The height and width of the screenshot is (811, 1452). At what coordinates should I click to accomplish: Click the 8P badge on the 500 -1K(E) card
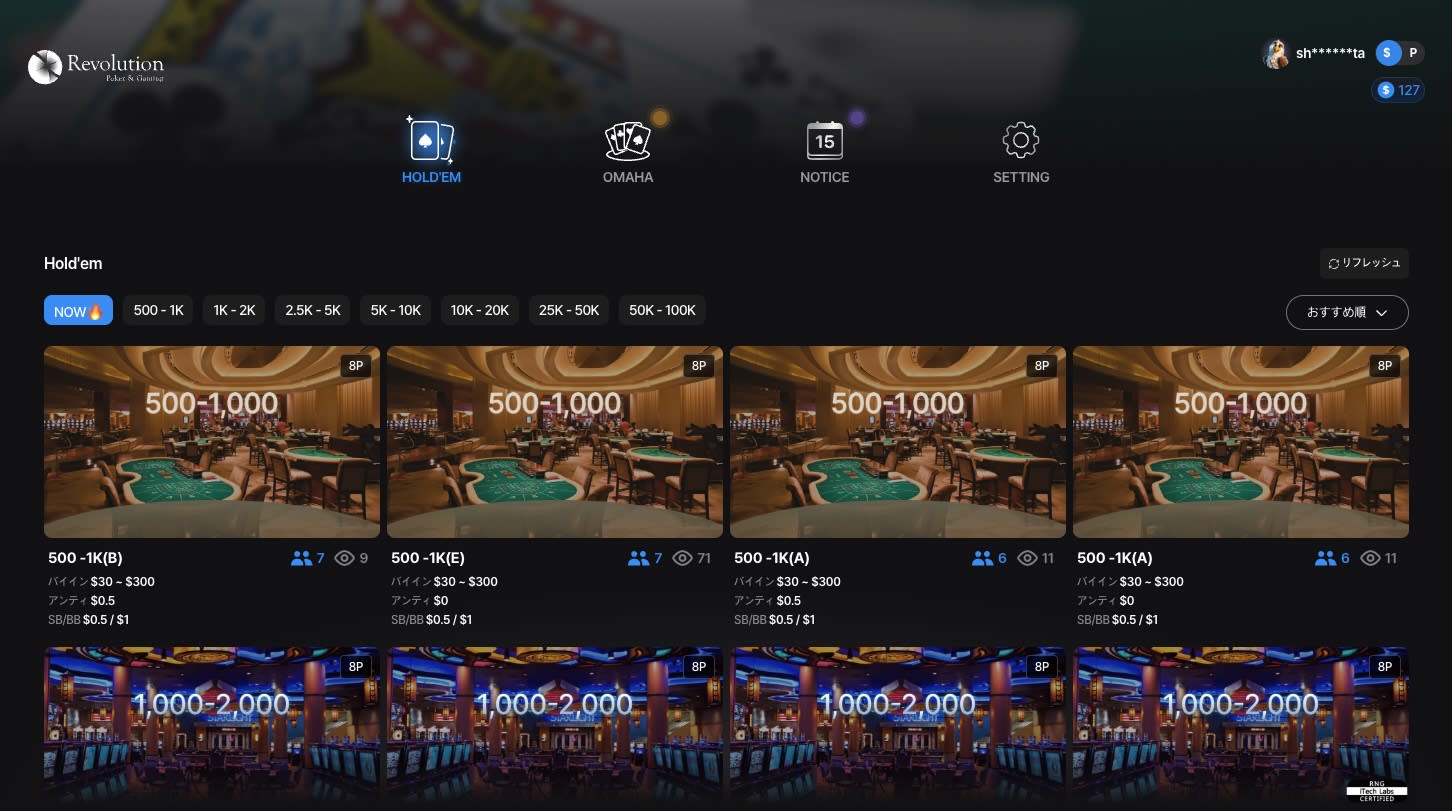(699, 366)
